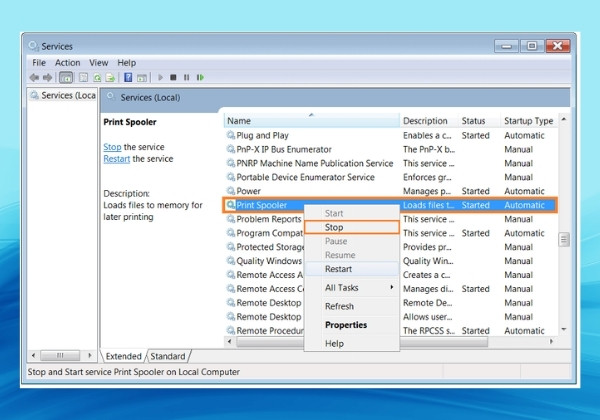Sort by the Description column header
This screenshot has height=420, width=600.
pyautogui.click(x=429, y=121)
